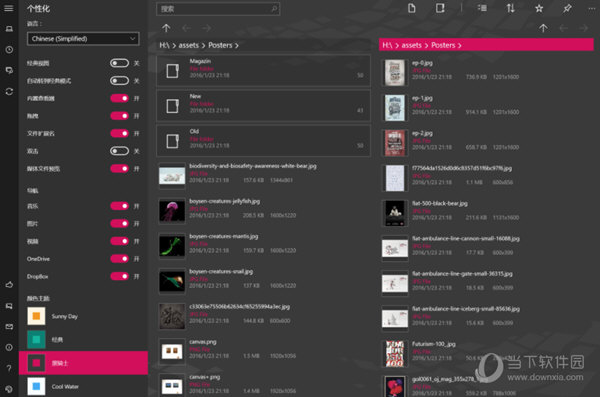Image resolution: width=600 pixels, height=397 pixels.
Task: Select boysen-creatures-mantis.jpg file name
Action: (x=223, y=236)
